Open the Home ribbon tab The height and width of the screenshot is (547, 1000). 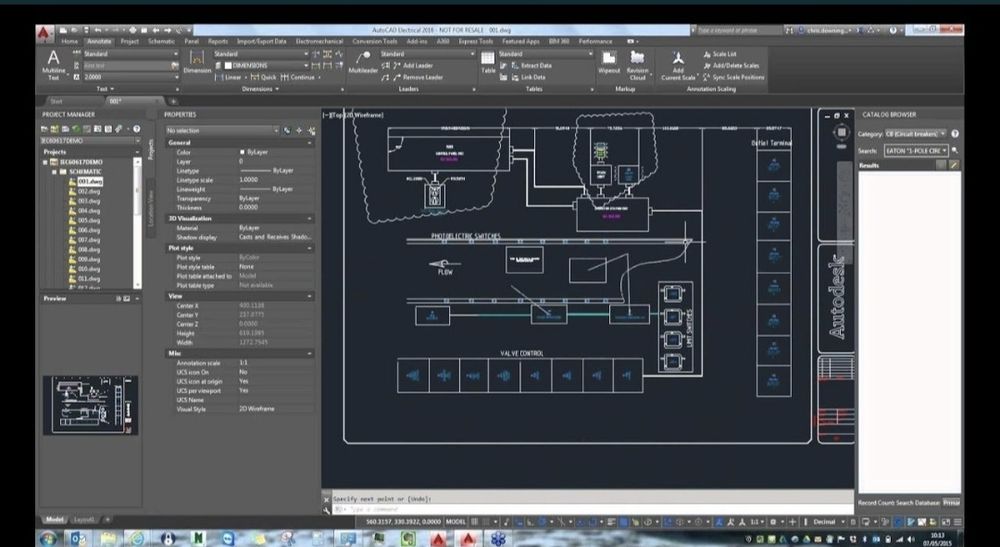[70, 41]
